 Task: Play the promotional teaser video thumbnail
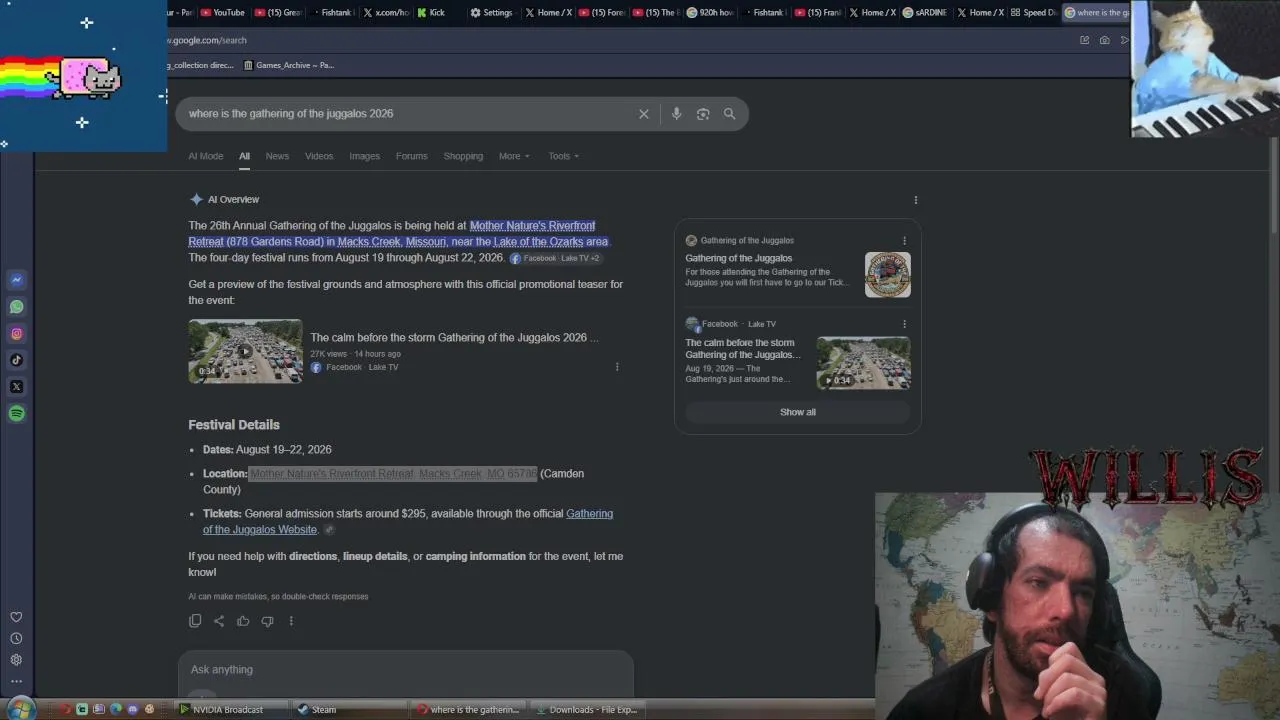coord(245,351)
